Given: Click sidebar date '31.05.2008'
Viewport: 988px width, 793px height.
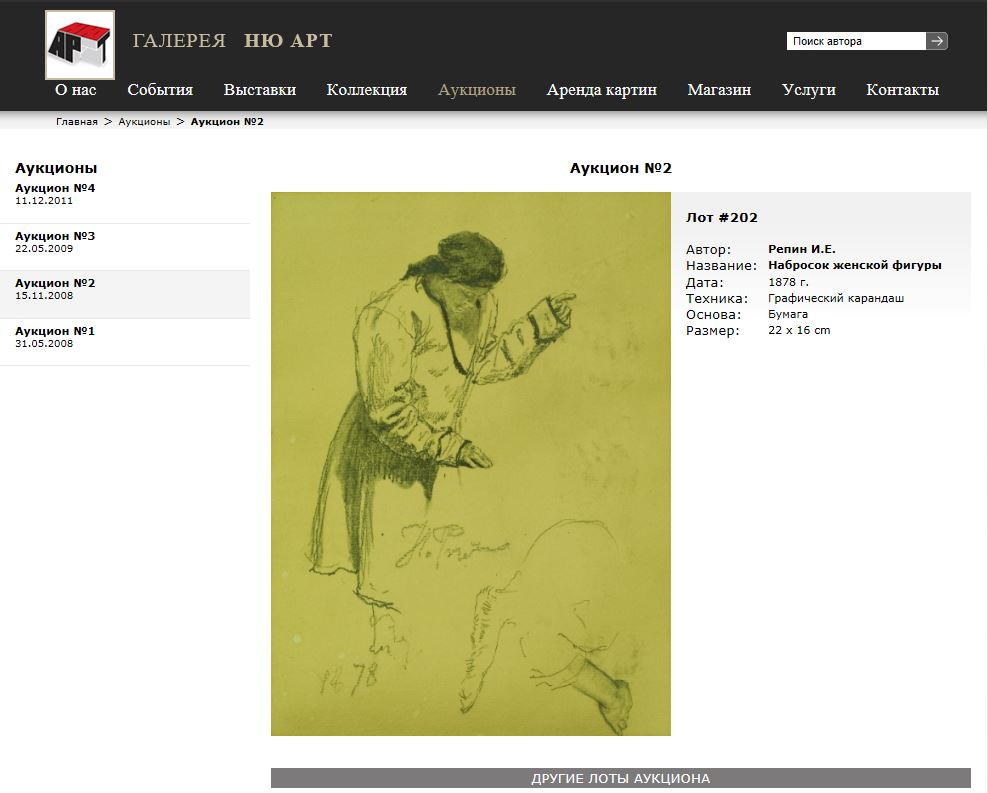Looking at the screenshot, I should click(x=44, y=344).
